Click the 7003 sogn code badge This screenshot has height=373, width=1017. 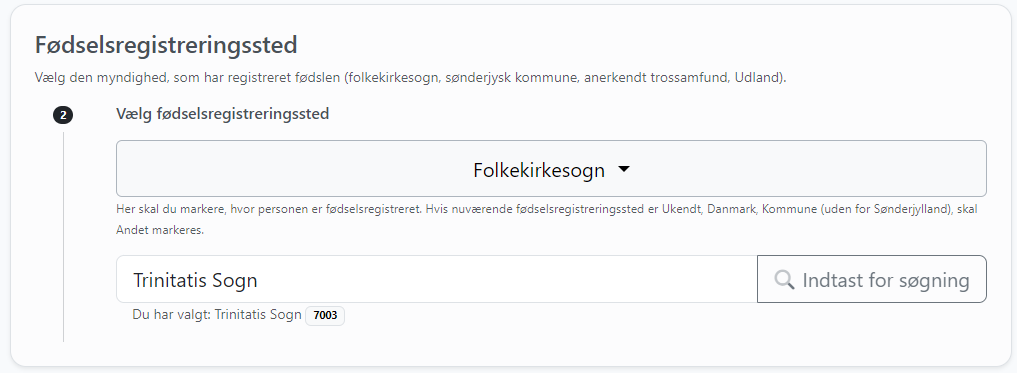(325, 316)
